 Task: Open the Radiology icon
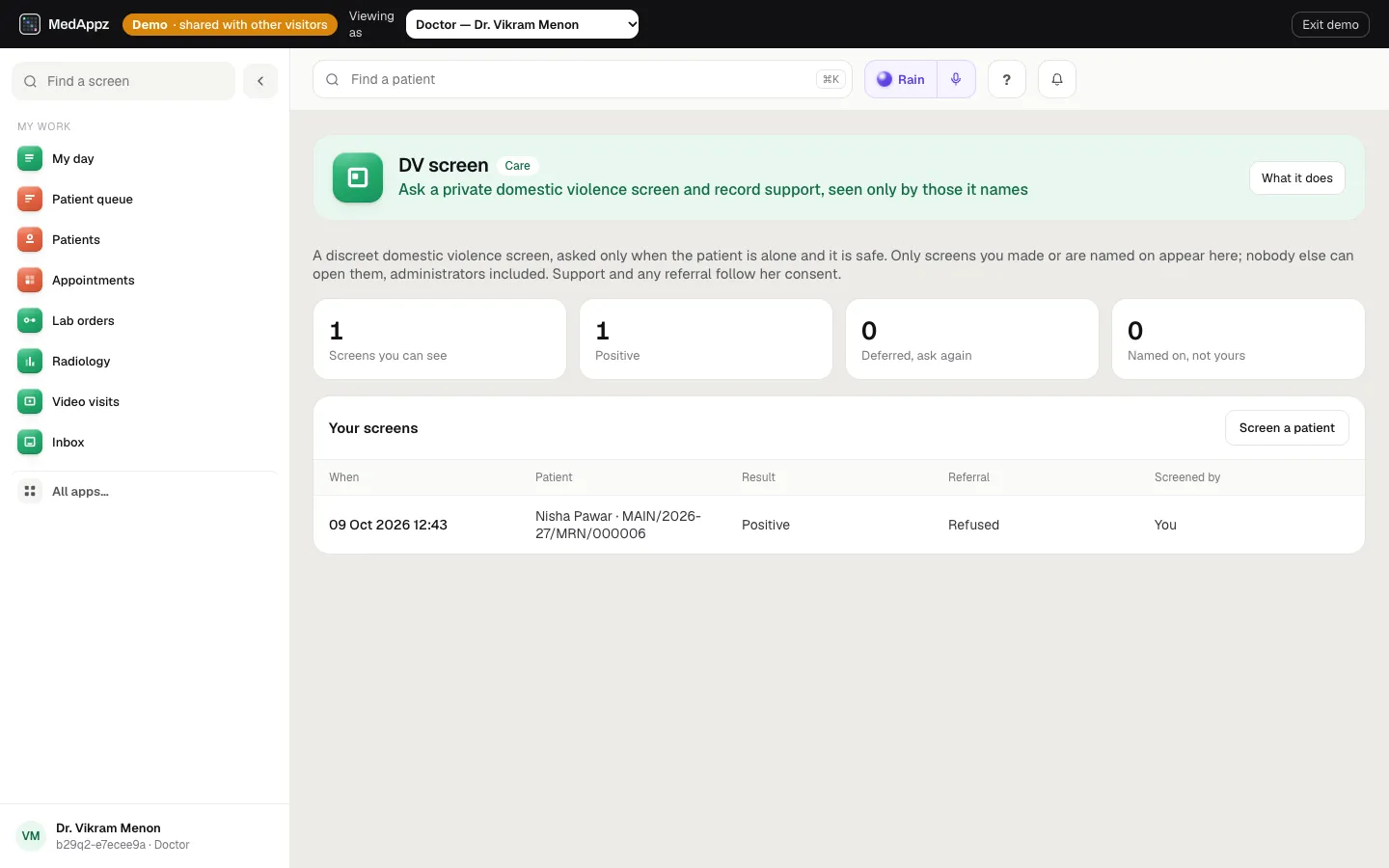point(30,361)
